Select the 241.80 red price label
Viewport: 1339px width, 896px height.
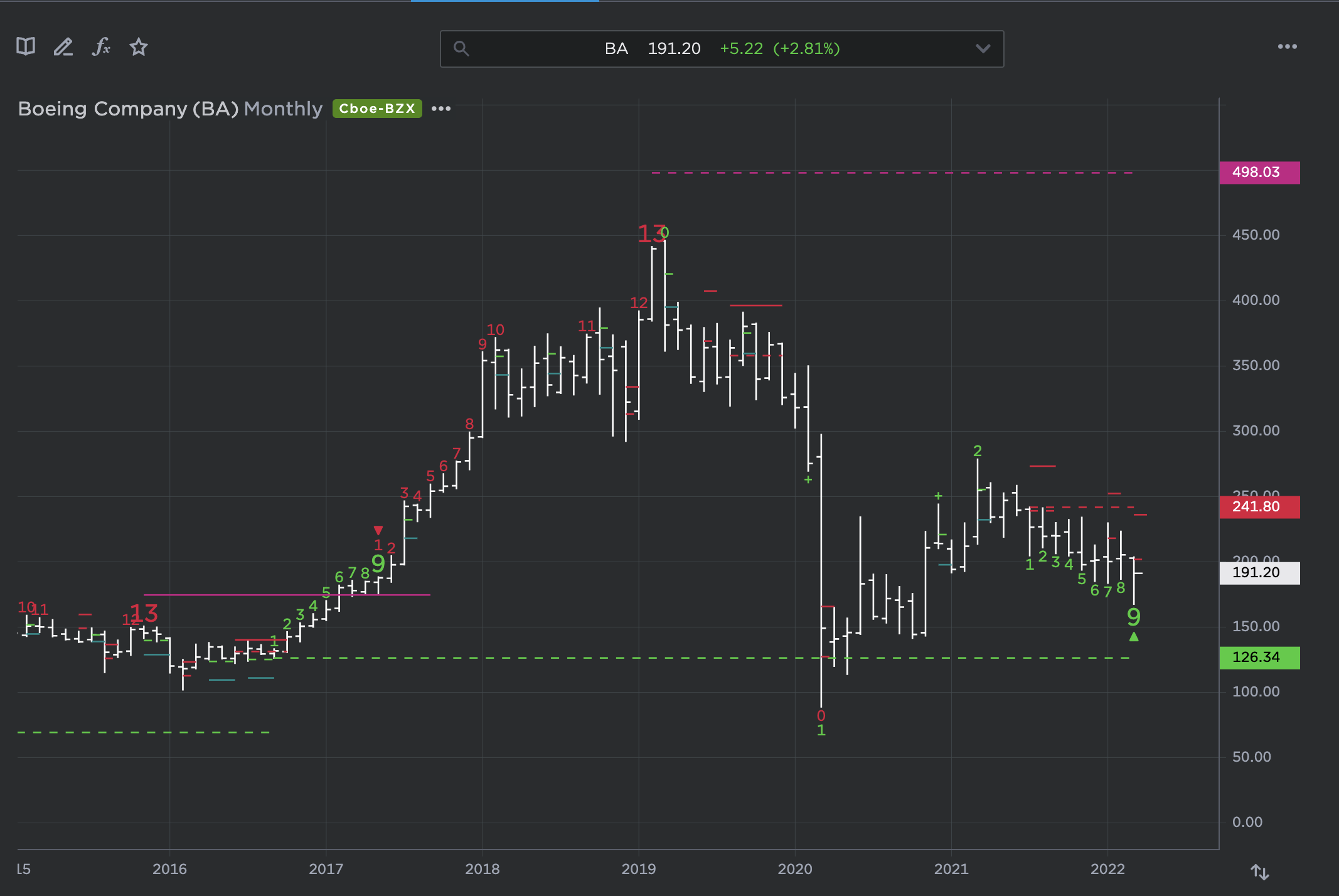[1259, 507]
